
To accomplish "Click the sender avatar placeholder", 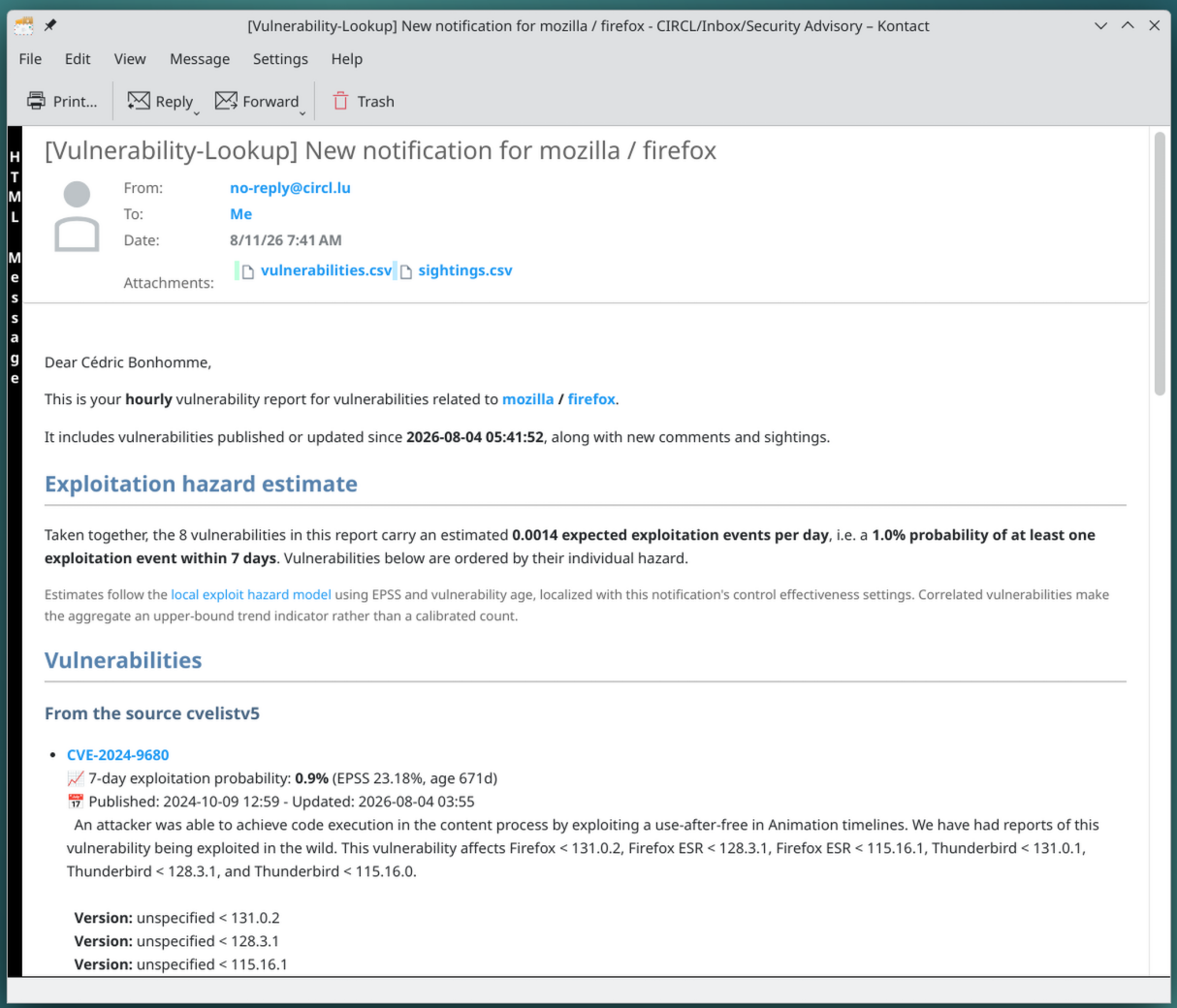I will click(x=77, y=216).
